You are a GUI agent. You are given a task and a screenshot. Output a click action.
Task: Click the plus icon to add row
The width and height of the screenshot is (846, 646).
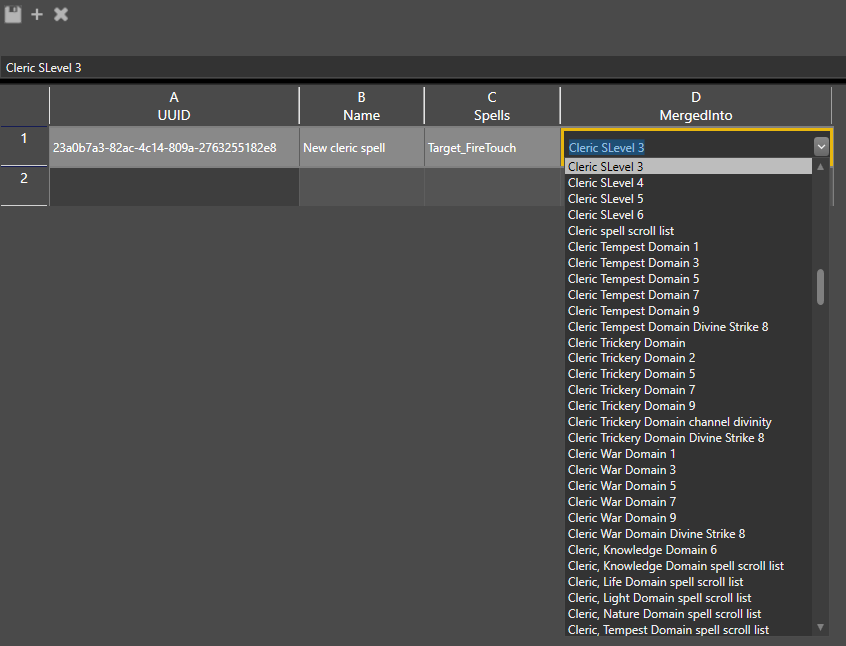pos(37,14)
